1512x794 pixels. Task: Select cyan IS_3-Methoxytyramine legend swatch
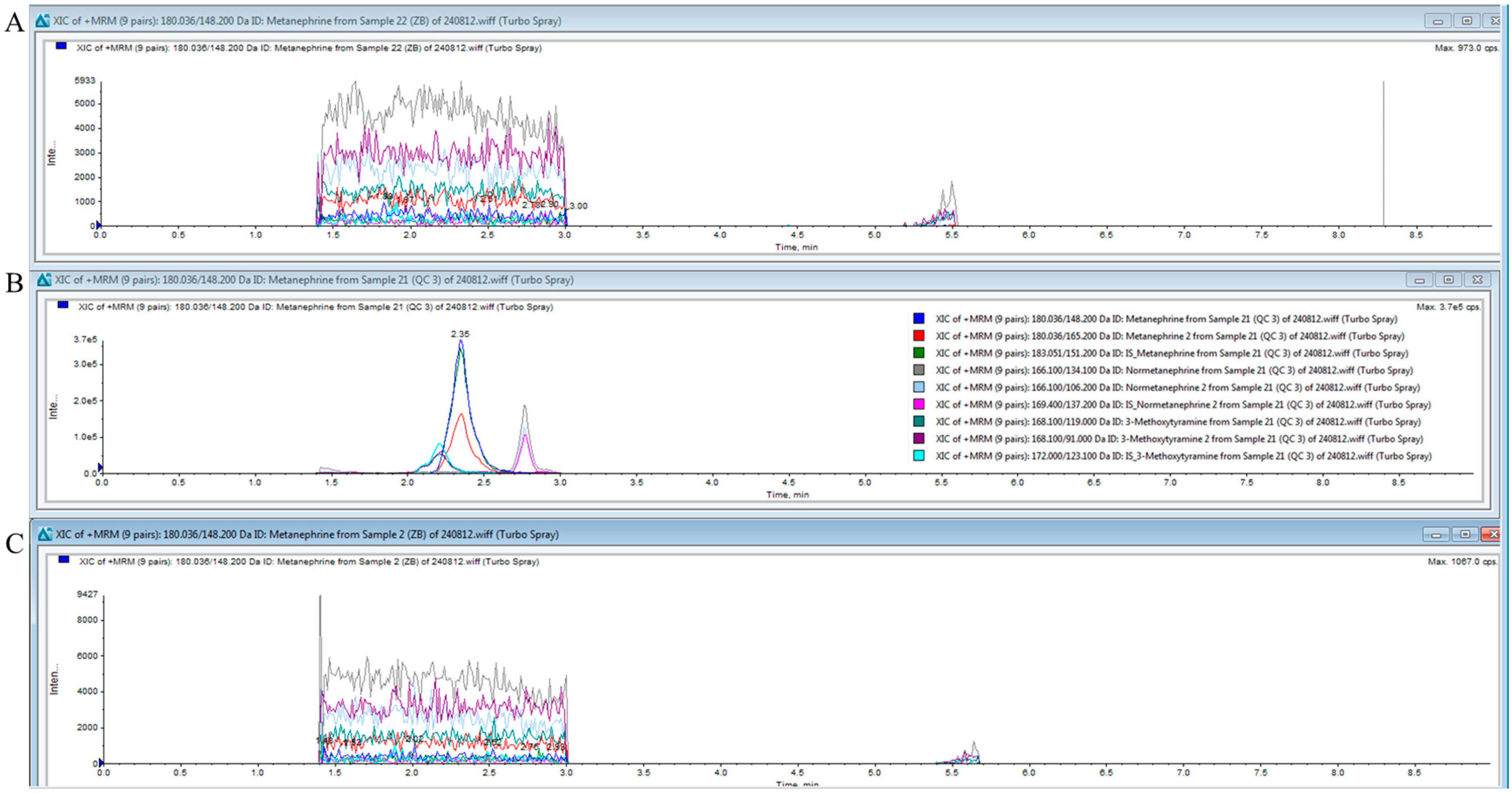[919, 456]
